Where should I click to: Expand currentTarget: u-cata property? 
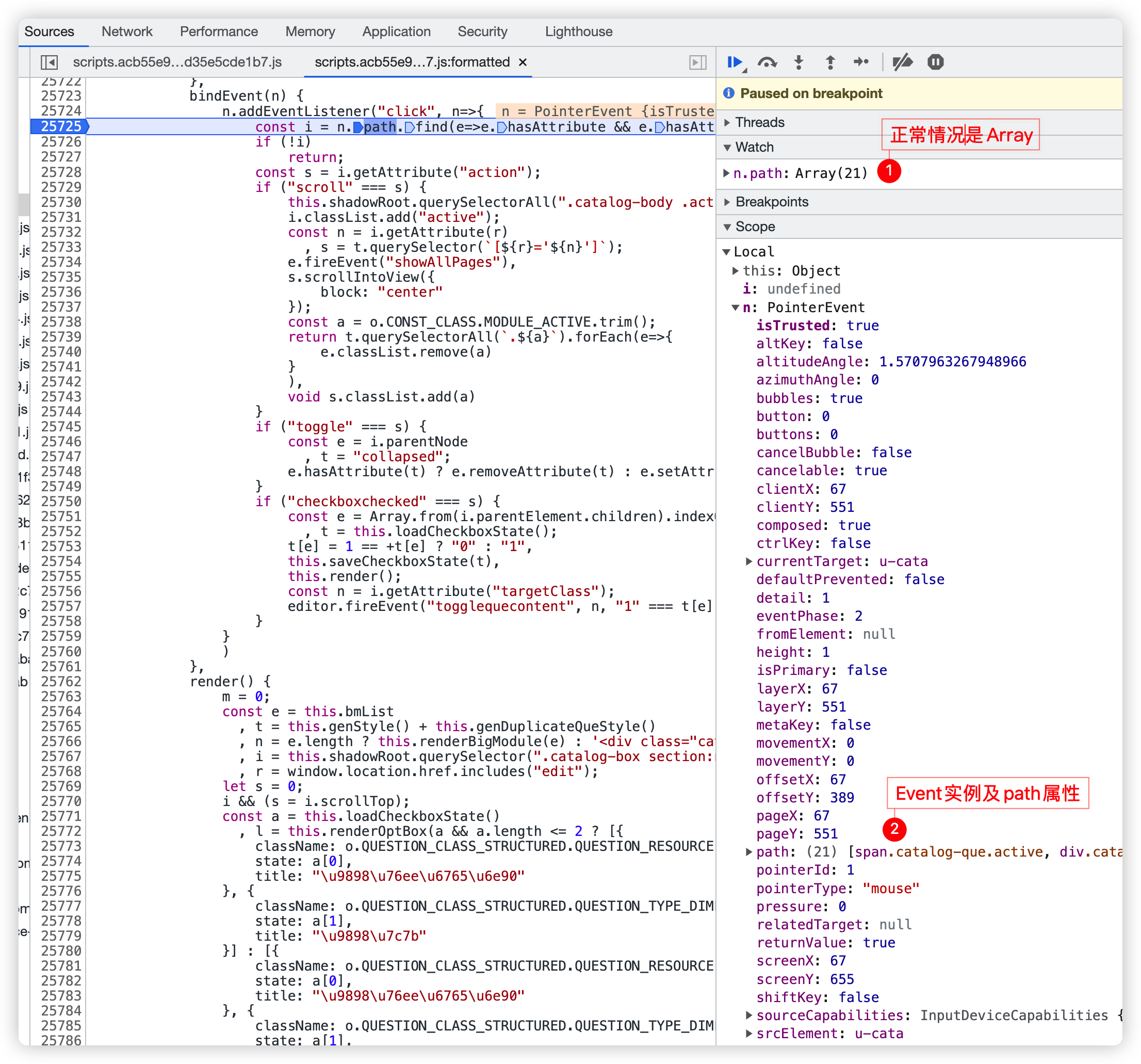(x=749, y=561)
